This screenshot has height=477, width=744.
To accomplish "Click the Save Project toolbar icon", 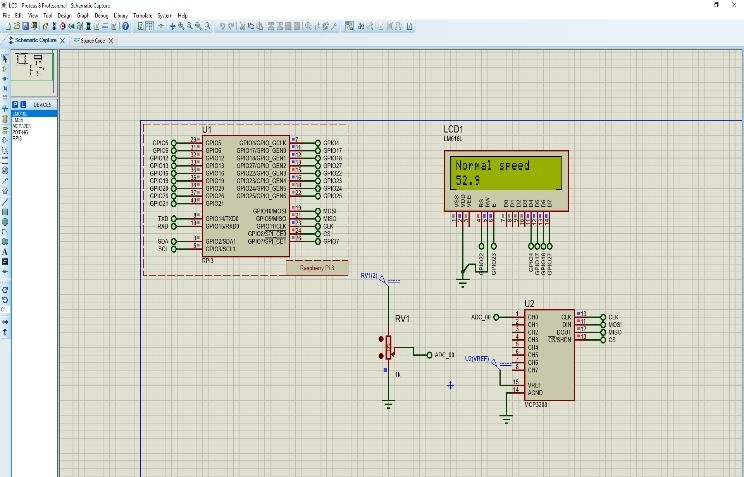I will tap(23, 26).
